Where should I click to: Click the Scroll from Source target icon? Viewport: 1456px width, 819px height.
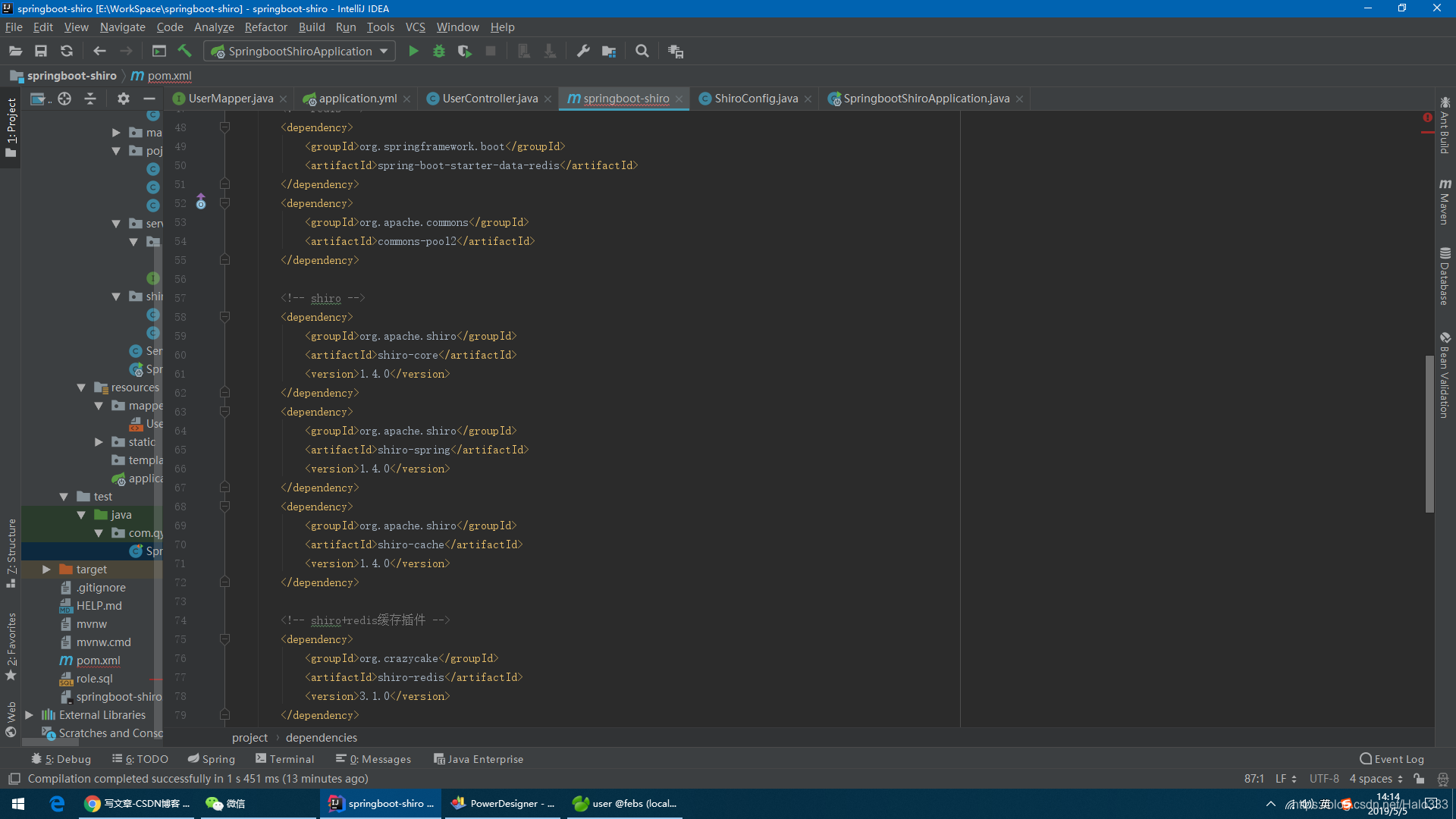pyautogui.click(x=64, y=99)
